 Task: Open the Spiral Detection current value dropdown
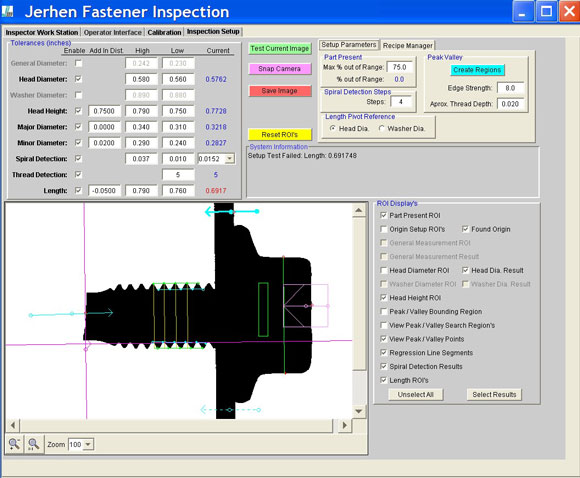(x=230, y=159)
